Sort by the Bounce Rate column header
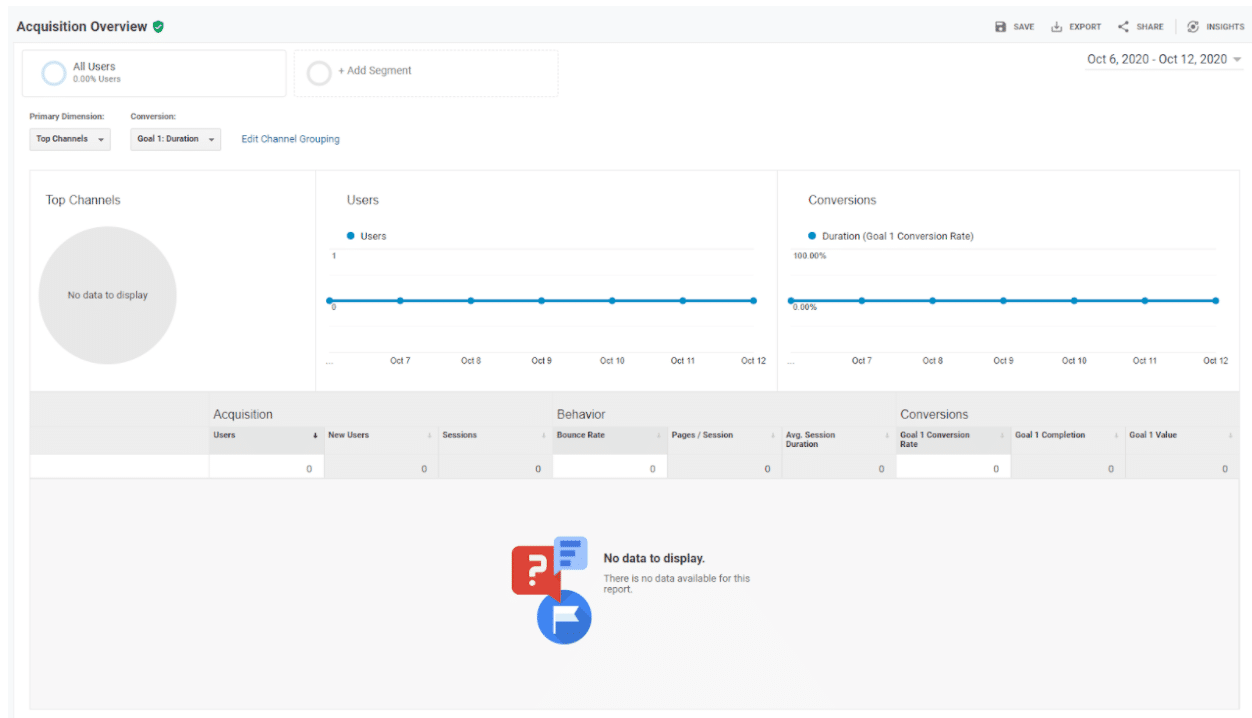The image size is (1252, 718). pos(581,435)
